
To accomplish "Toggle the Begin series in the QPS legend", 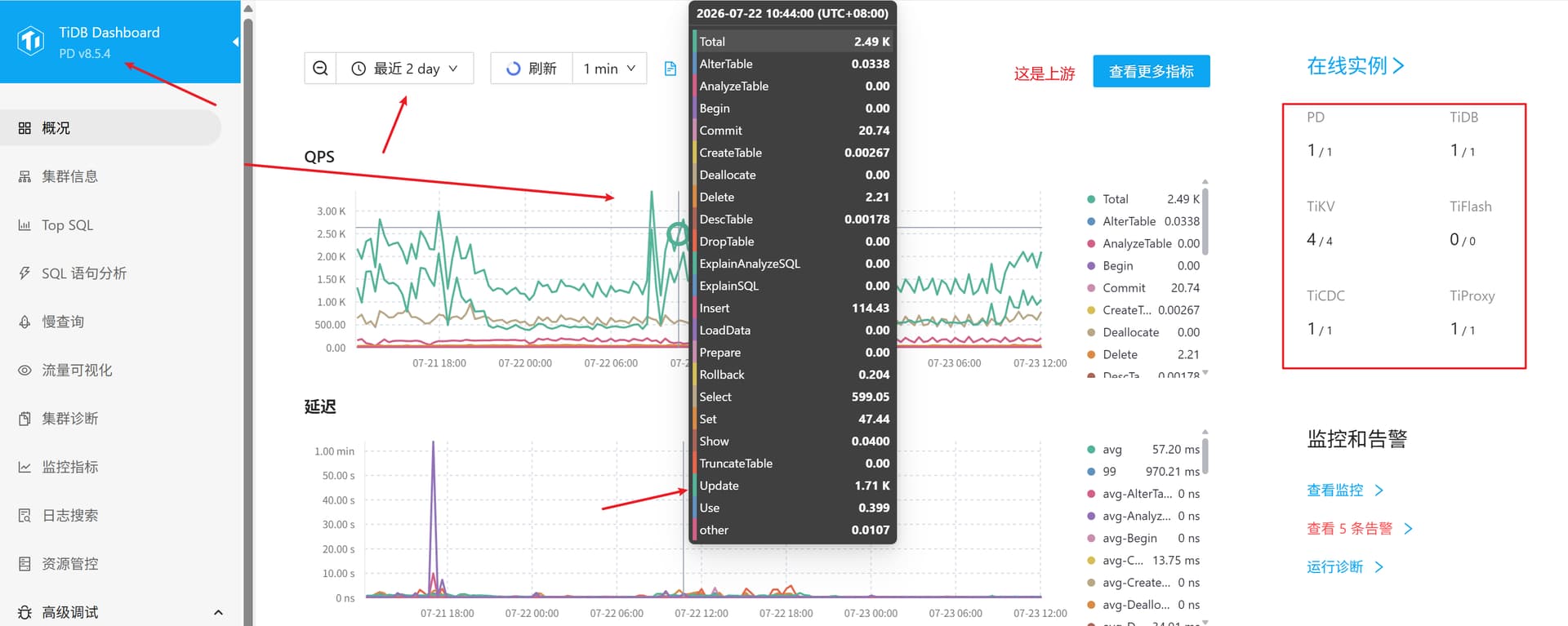I will pyautogui.click(x=1143, y=266).
